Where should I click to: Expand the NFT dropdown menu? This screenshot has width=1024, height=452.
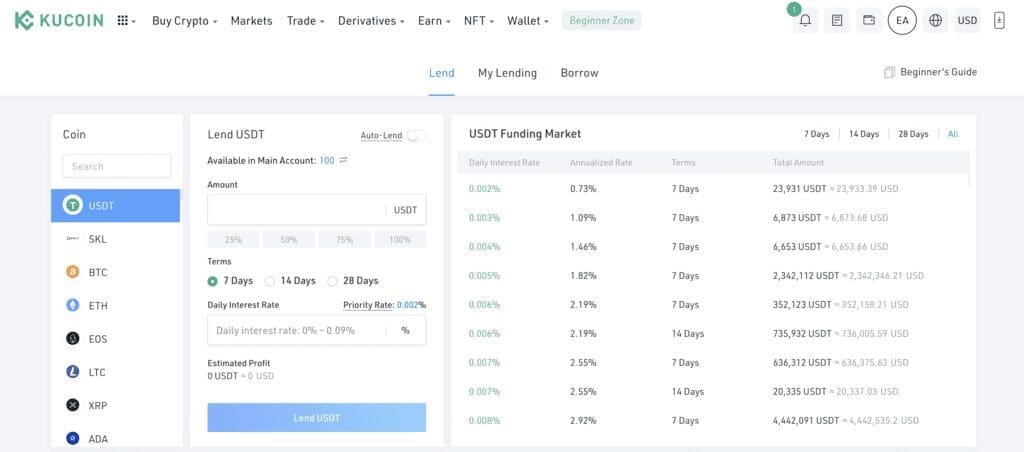pyautogui.click(x=479, y=20)
